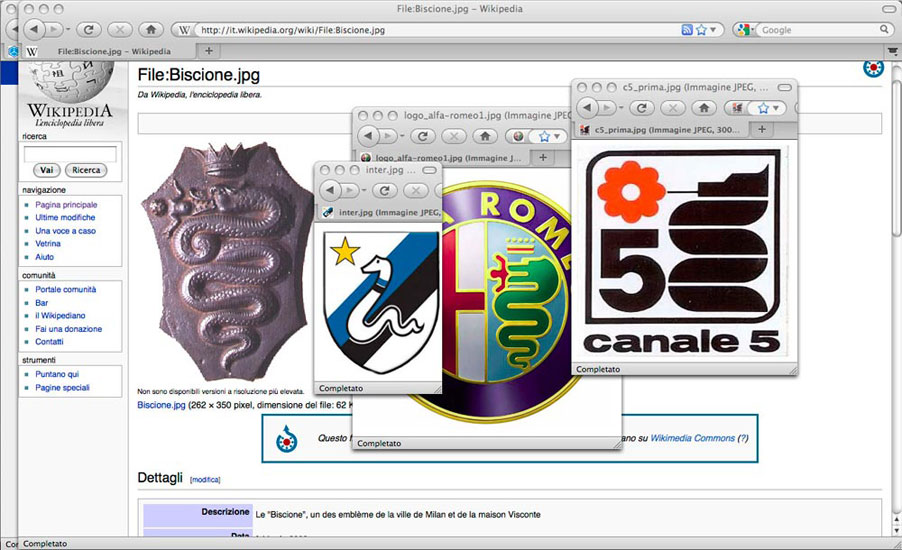Open the Bar sidebar link
This screenshot has height=550, width=902.
pyautogui.click(x=41, y=303)
